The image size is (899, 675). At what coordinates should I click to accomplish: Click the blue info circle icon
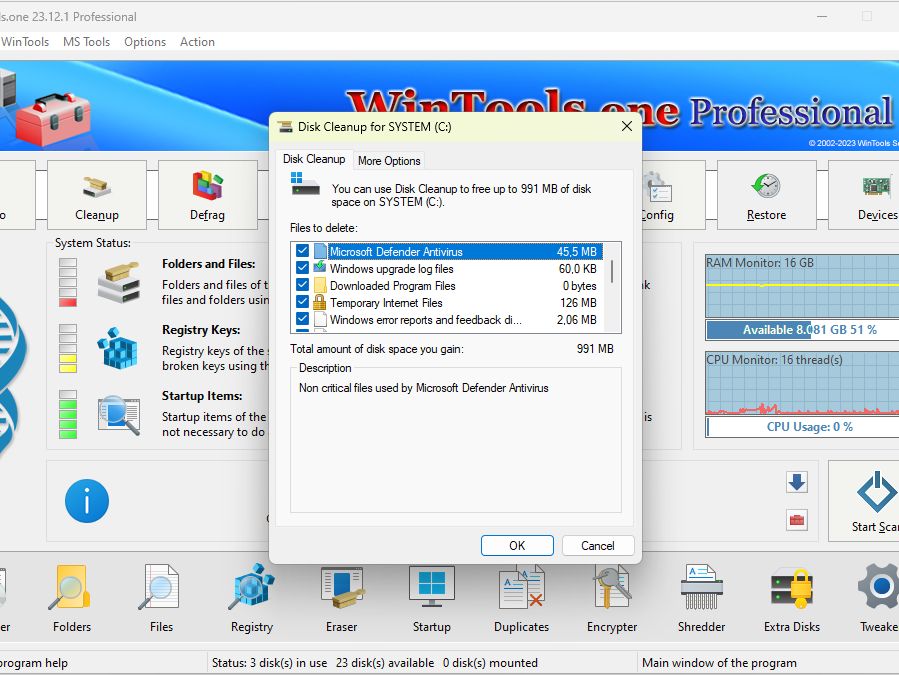point(87,501)
